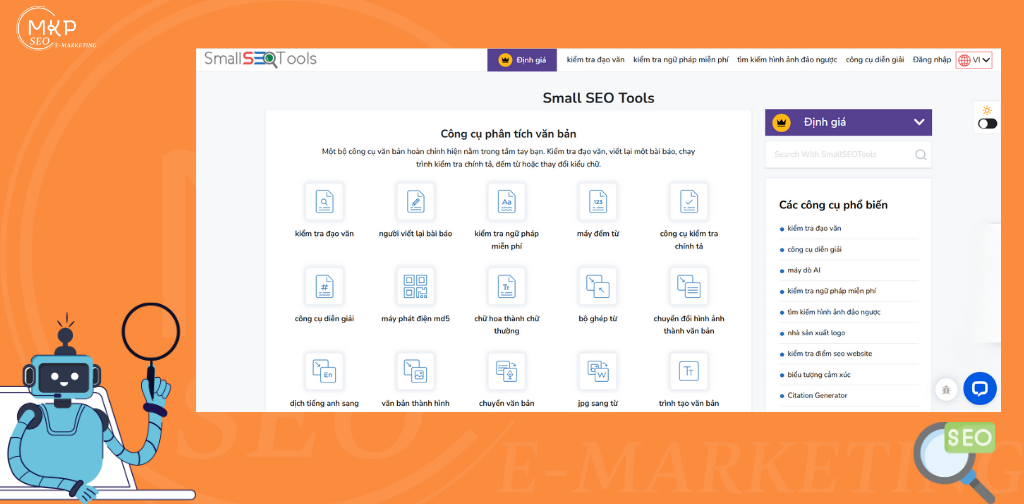Screen dimensions: 1024x504
Task: Click the kiểm tra đạo văn tool icon
Action: pyautogui.click(x=324, y=202)
